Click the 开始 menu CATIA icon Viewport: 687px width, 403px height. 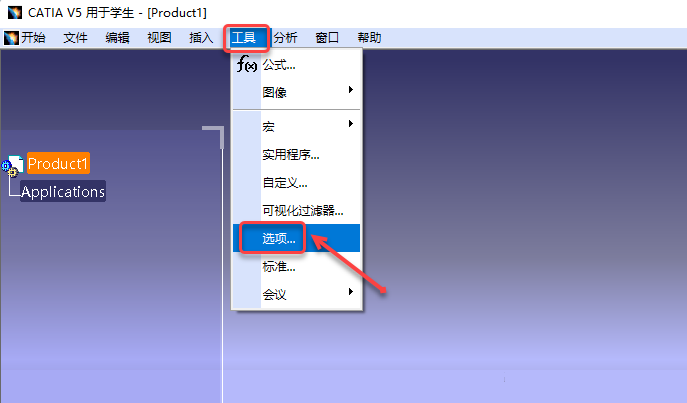point(11,38)
